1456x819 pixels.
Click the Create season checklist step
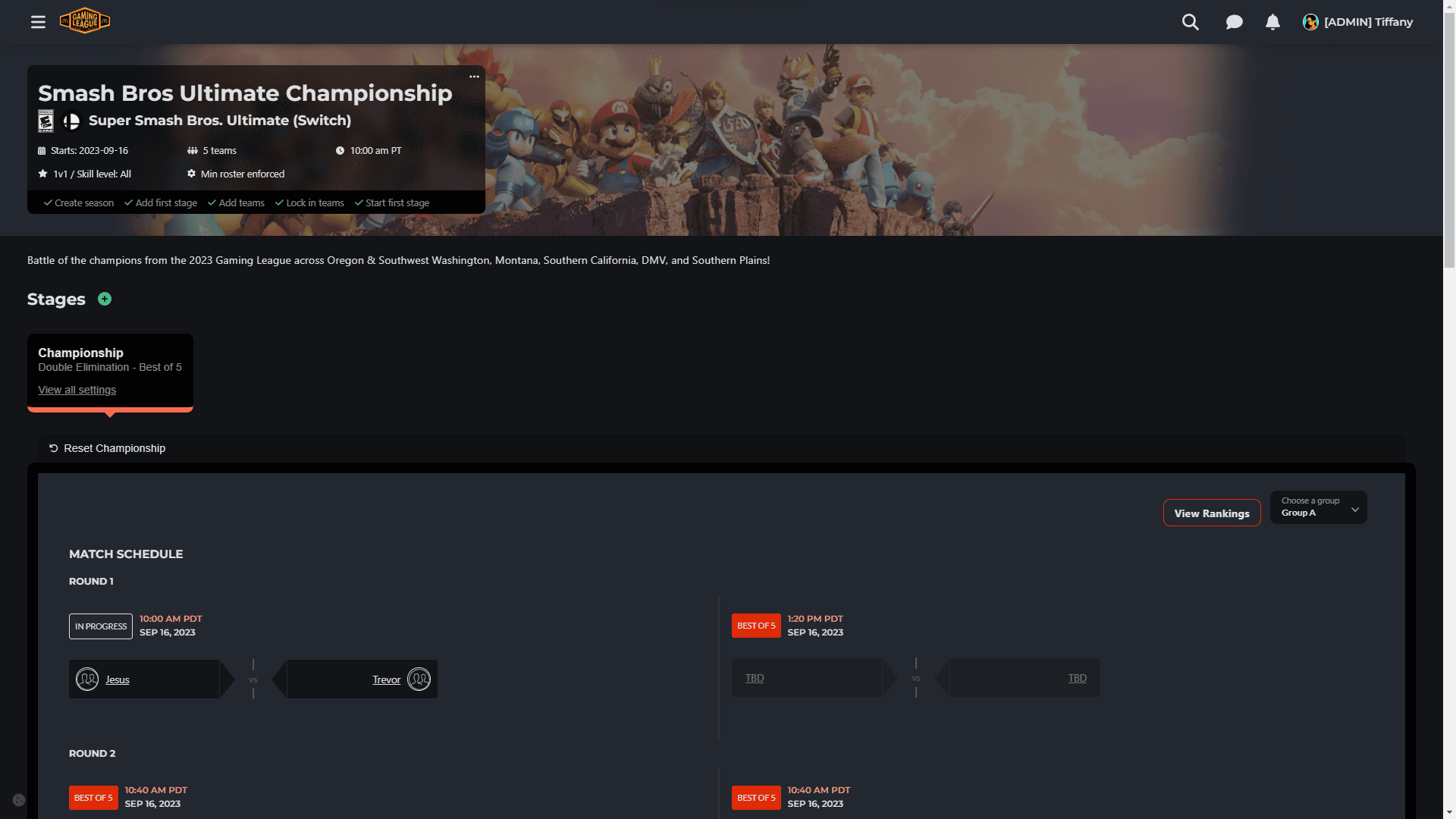79,202
